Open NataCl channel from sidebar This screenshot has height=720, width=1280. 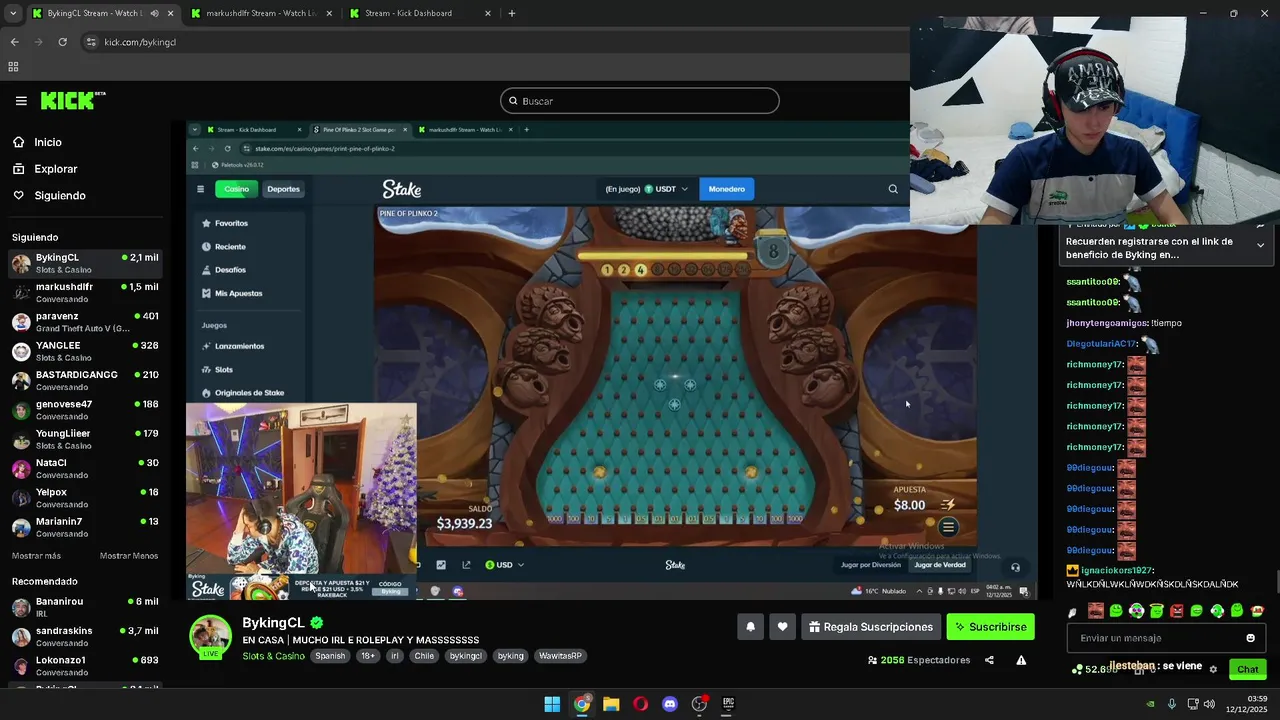click(x=85, y=468)
